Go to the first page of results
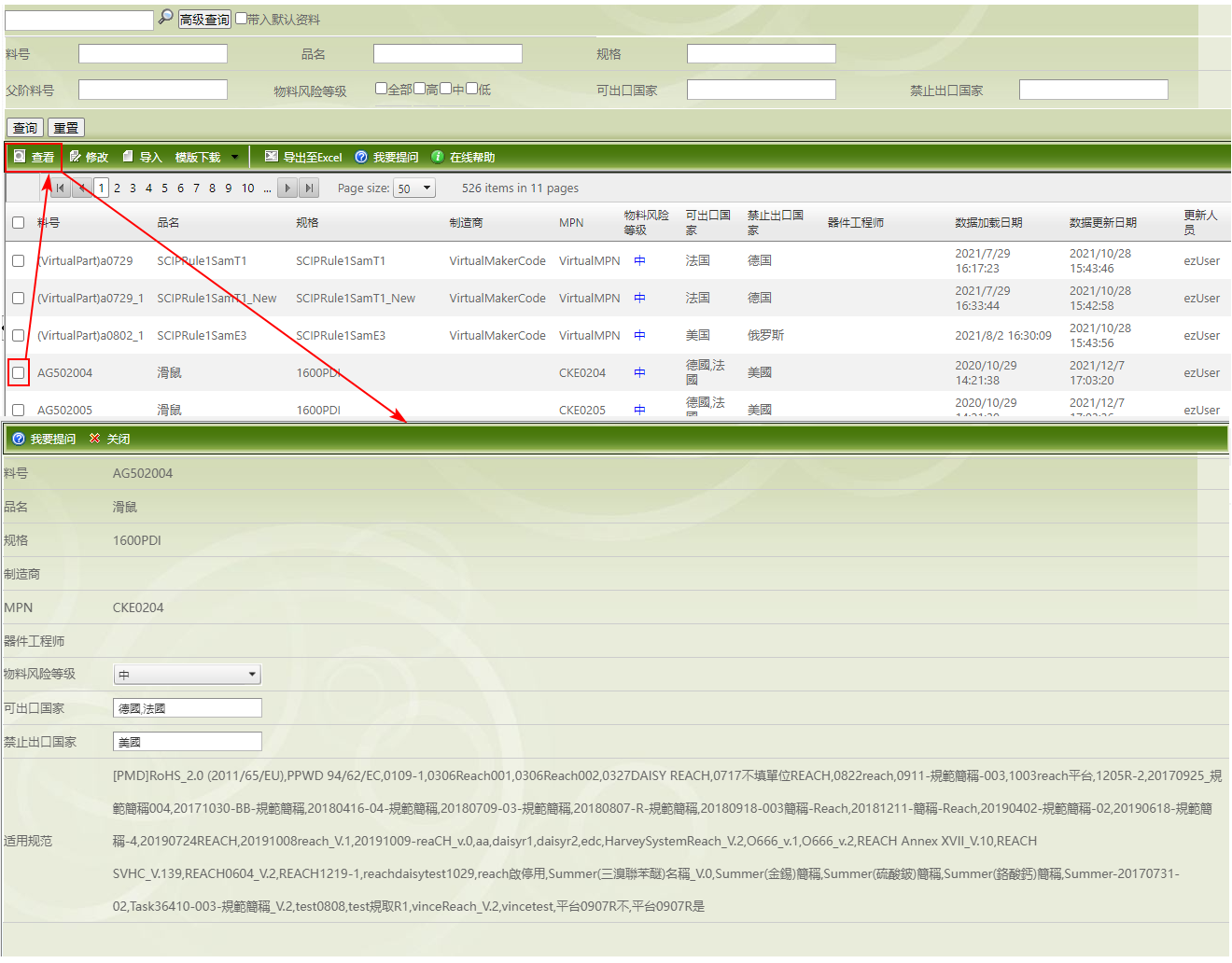 click(x=60, y=188)
